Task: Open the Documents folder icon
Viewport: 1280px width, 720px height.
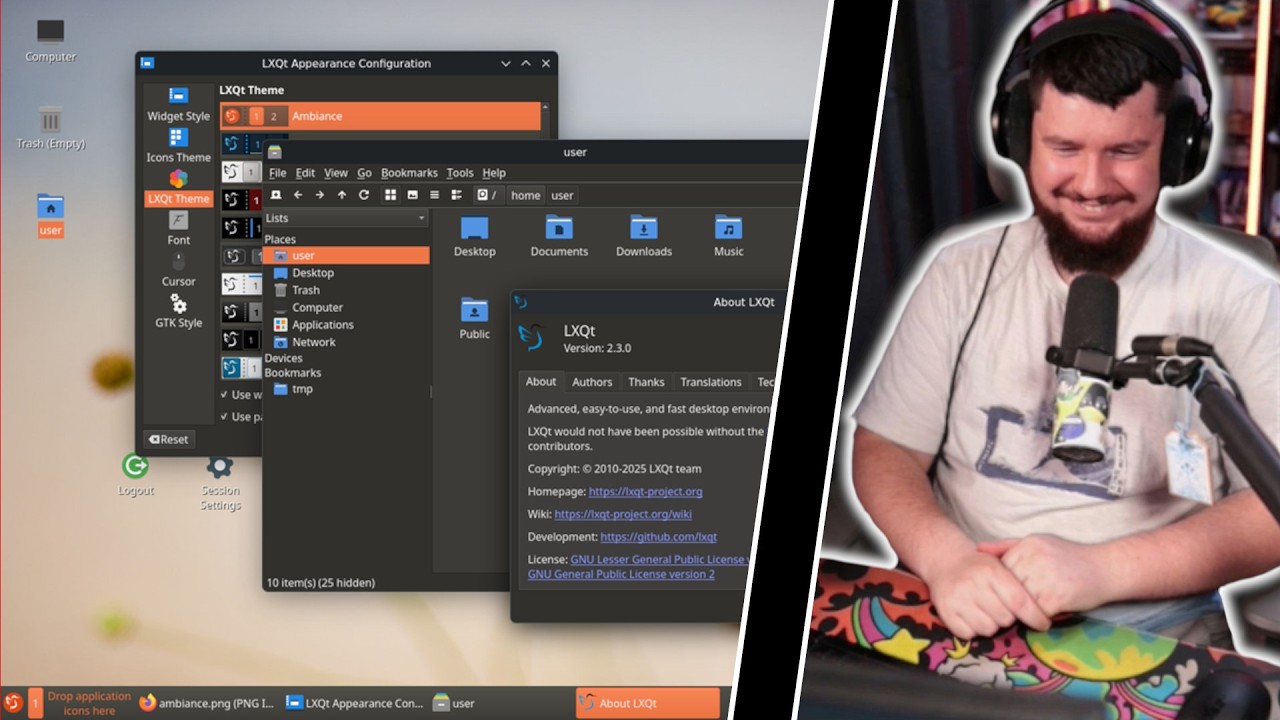Action: click(559, 236)
